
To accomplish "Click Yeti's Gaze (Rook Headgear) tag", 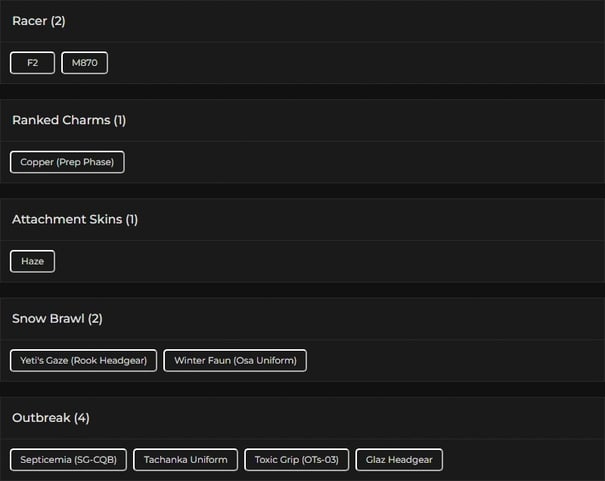I will pyautogui.click(x=84, y=360).
